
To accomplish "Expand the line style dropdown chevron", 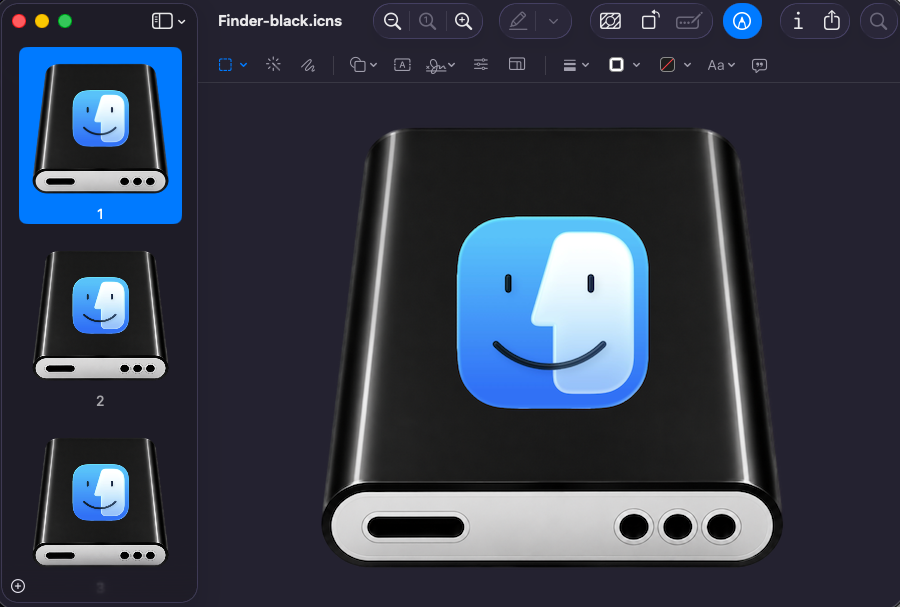I will pyautogui.click(x=585, y=65).
